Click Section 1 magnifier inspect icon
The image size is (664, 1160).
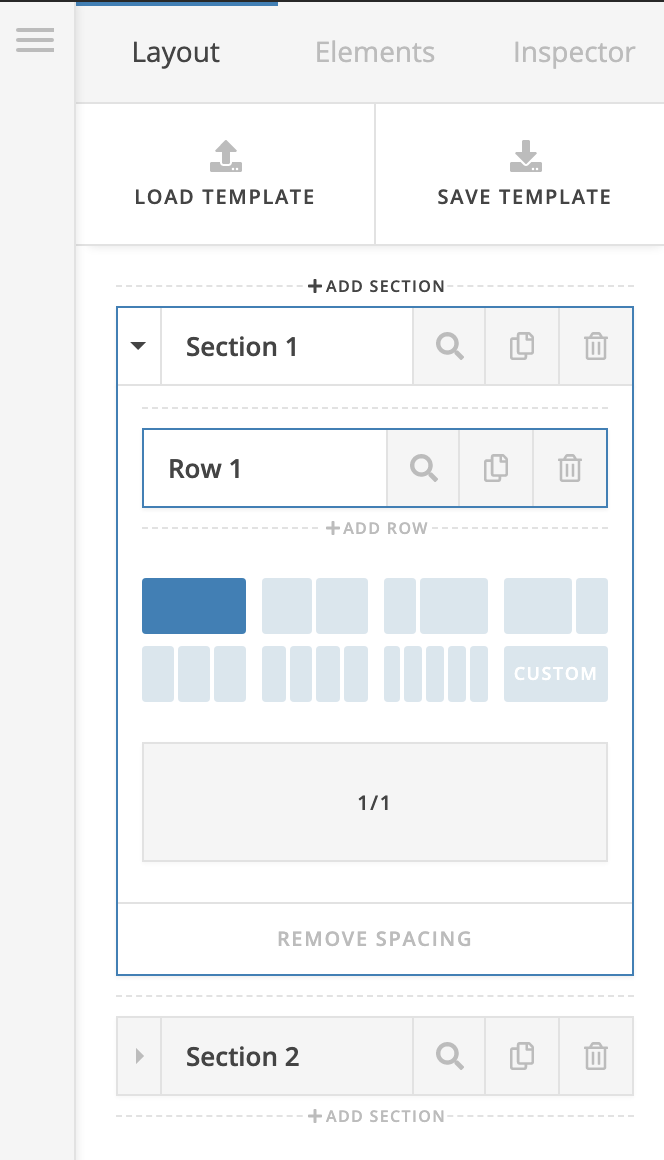[x=450, y=346]
